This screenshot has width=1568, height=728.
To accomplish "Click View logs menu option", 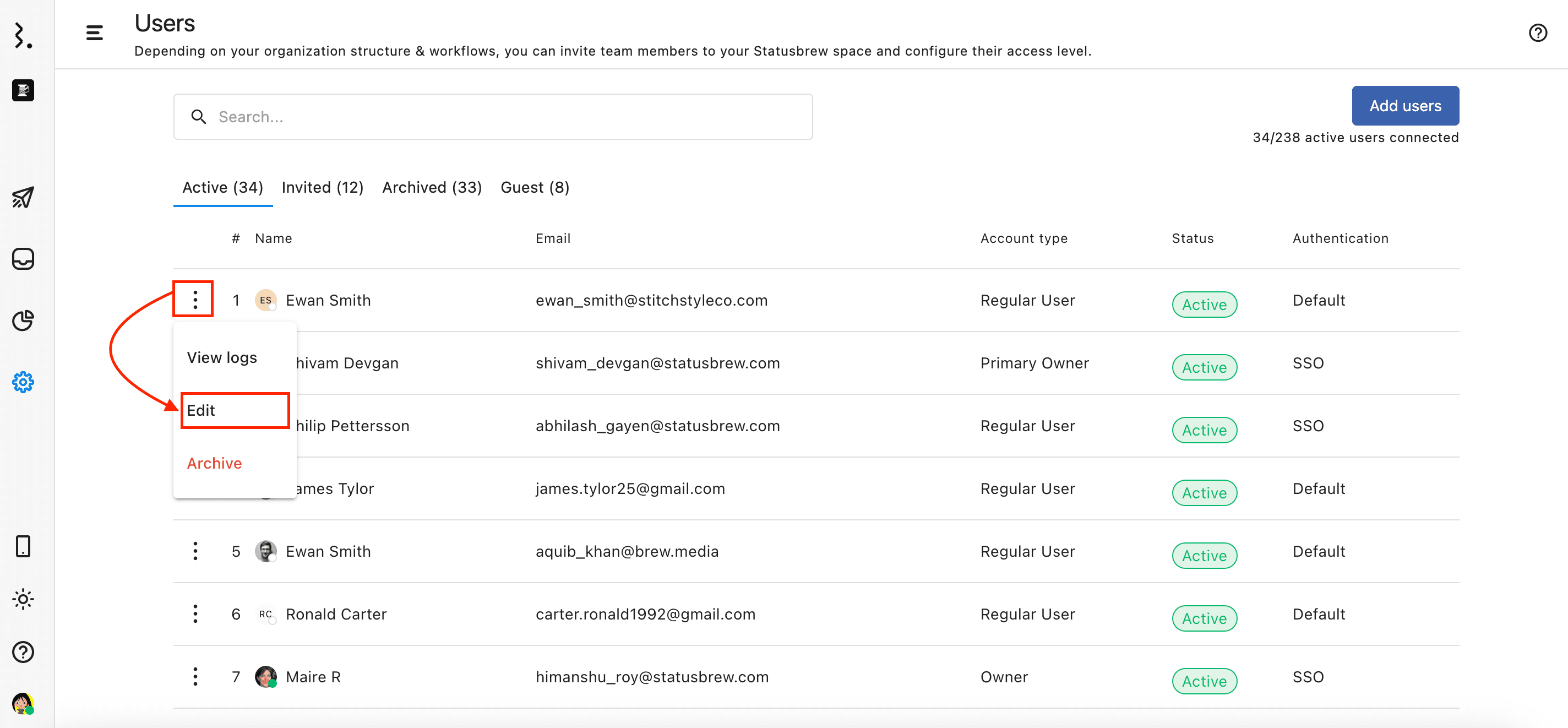I will [x=221, y=357].
